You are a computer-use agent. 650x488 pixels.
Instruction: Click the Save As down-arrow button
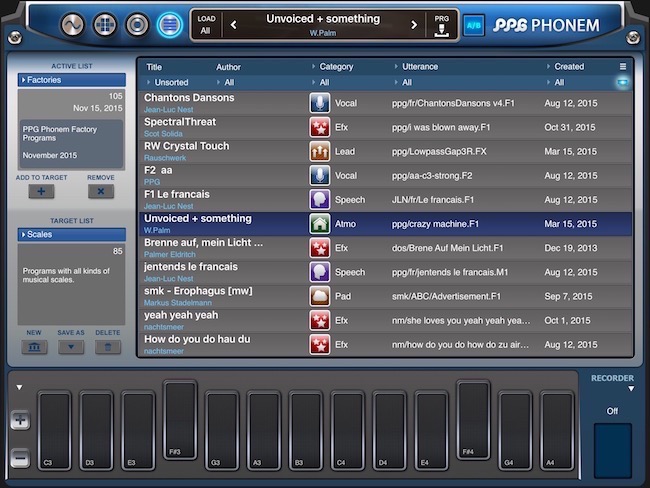click(x=71, y=347)
